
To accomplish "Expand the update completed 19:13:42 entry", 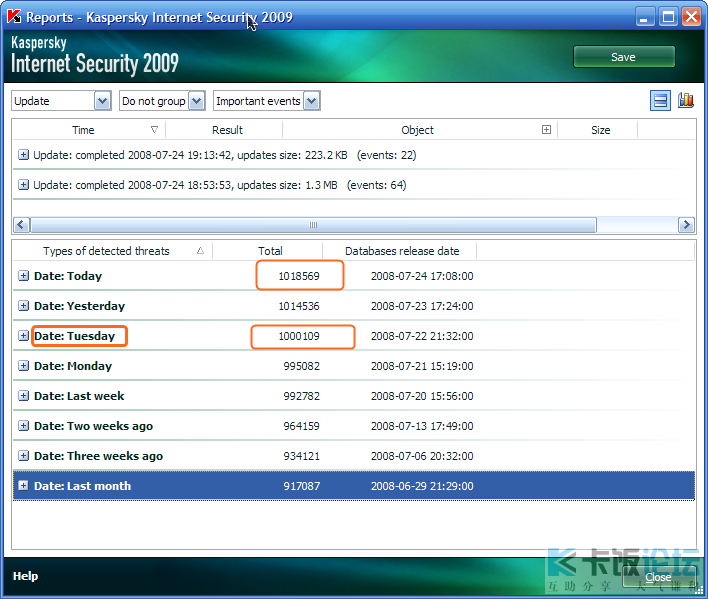I will click(x=23, y=155).
